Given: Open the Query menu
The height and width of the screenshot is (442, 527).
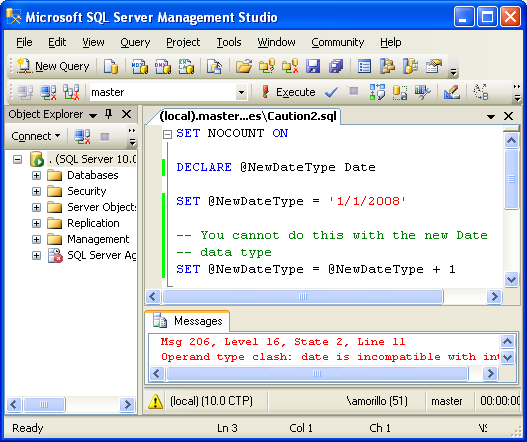Looking at the screenshot, I should click(135, 42).
